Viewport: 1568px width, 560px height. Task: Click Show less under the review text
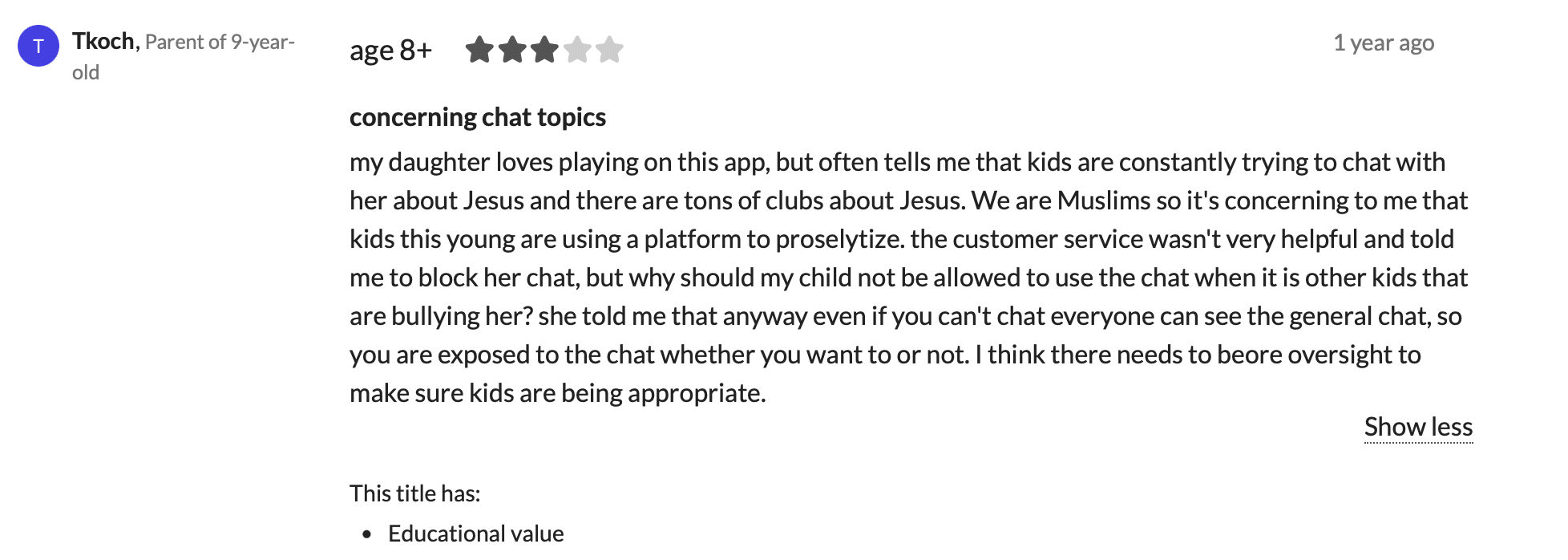coord(1418,428)
